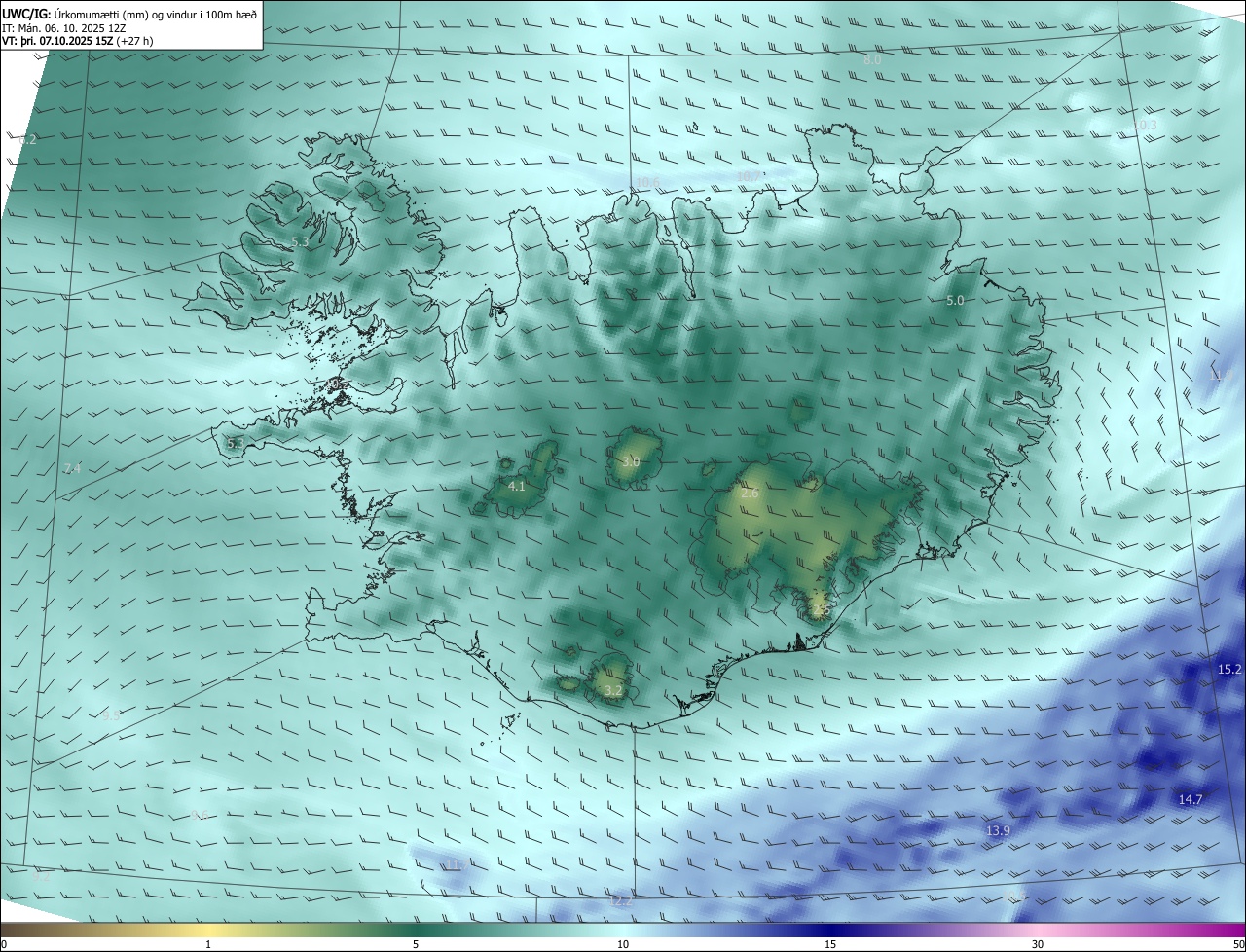Click the 2.6 value on Vatnajökull
The height and width of the screenshot is (952, 1246).
pos(750,494)
